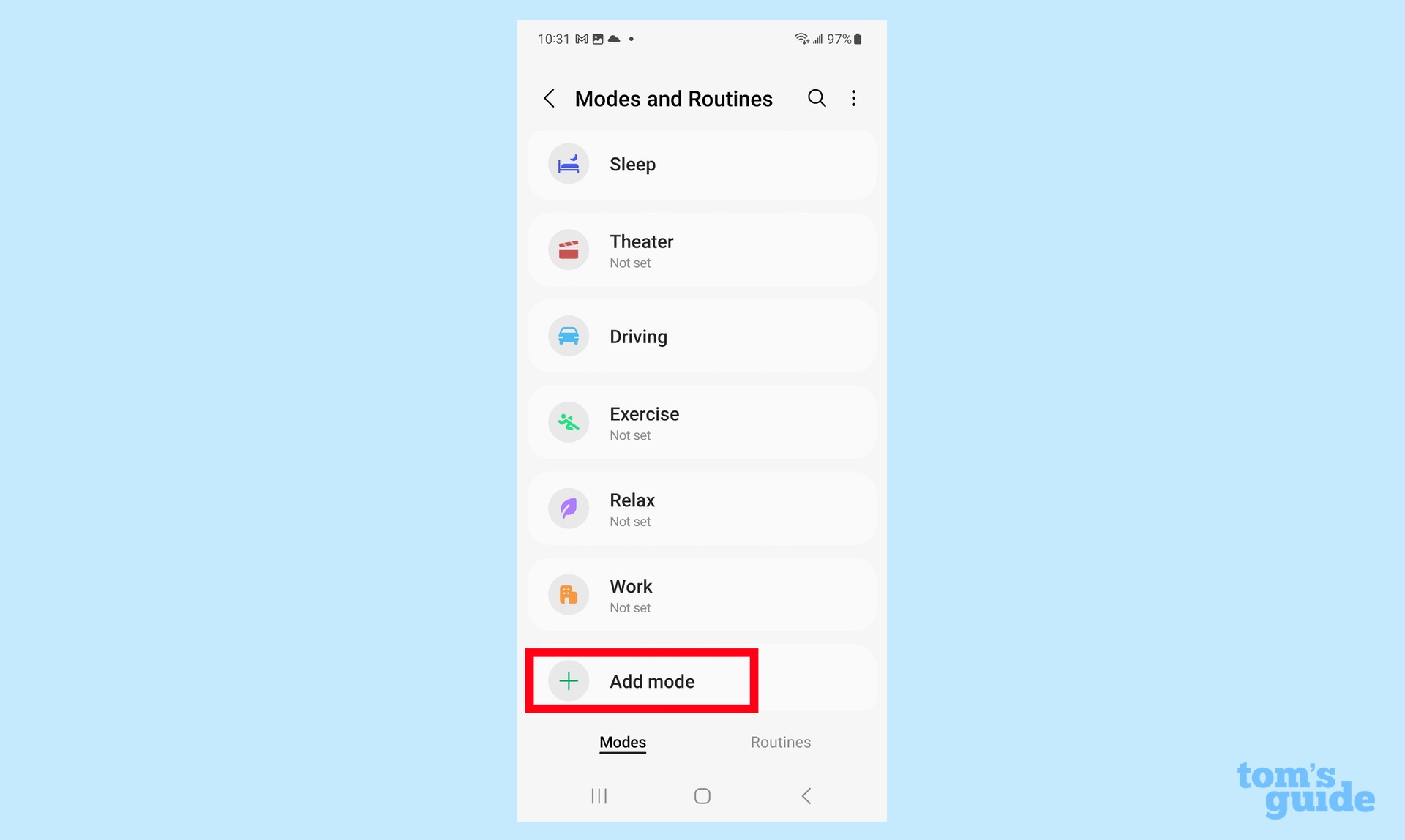1405x840 pixels.
Task: Click the search icon in toolbar
Action: point(816,97)
